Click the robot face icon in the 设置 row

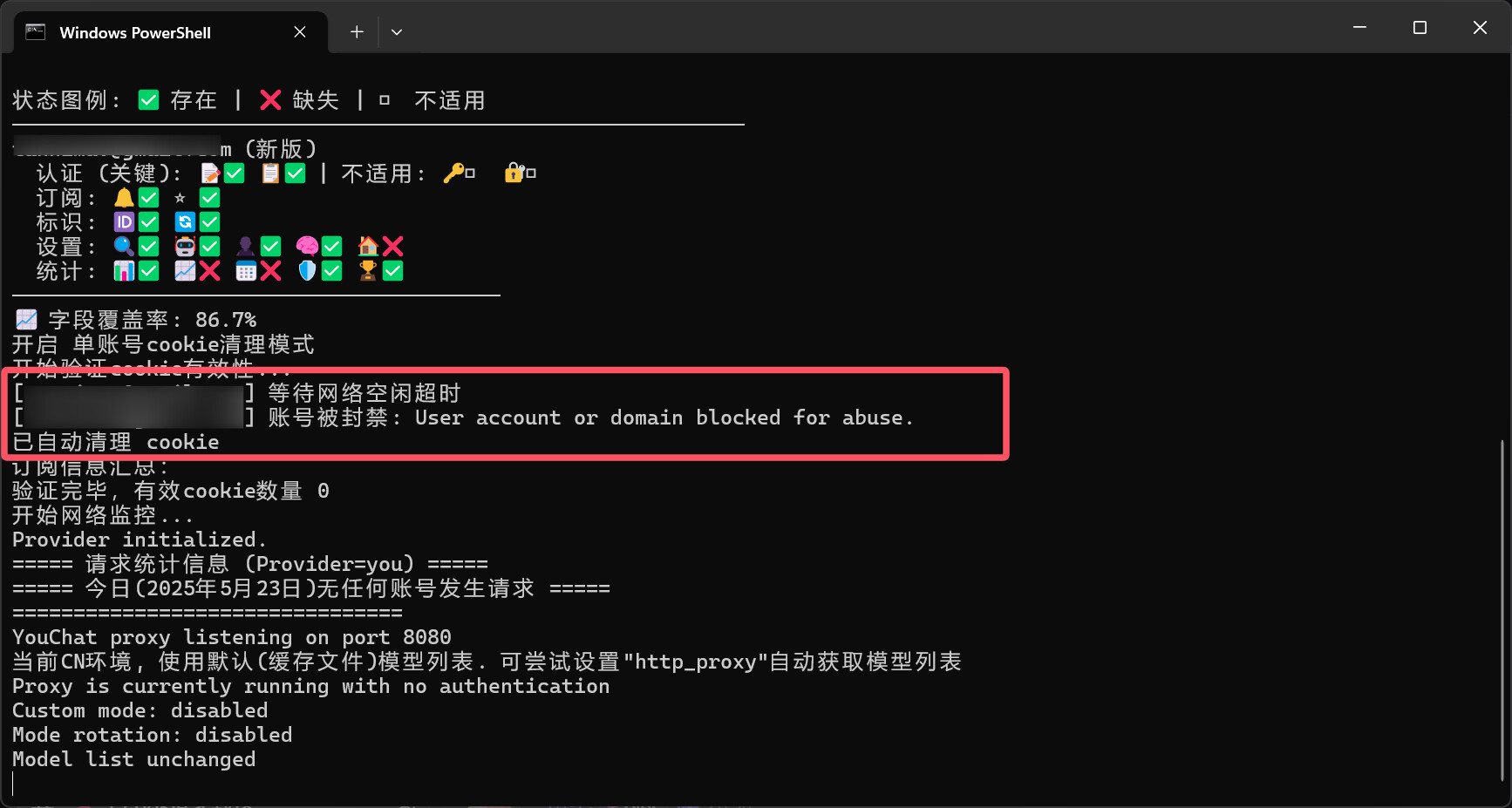(185, 247)
